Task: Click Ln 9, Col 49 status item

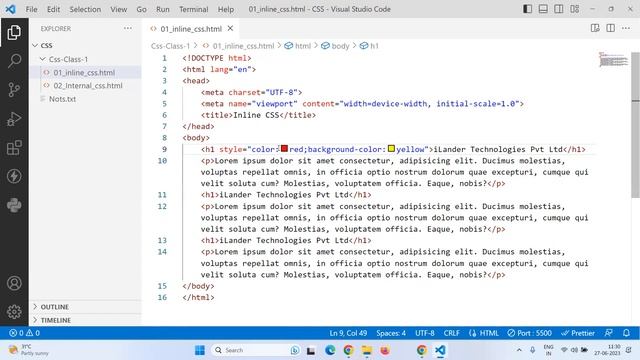Action: [x=348, y=333]
